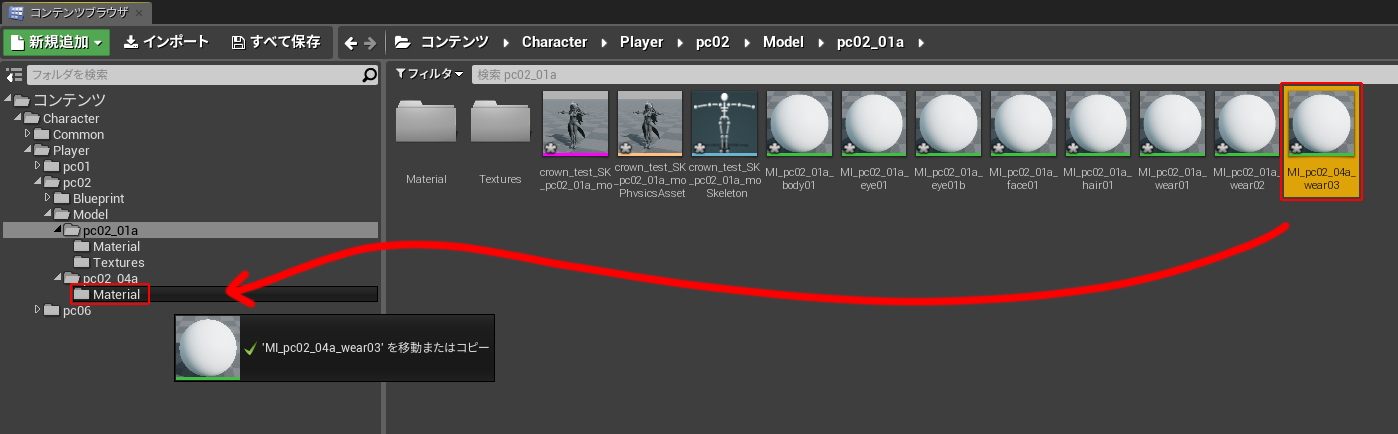Select the pc01 folder in tree

point(77,166)
